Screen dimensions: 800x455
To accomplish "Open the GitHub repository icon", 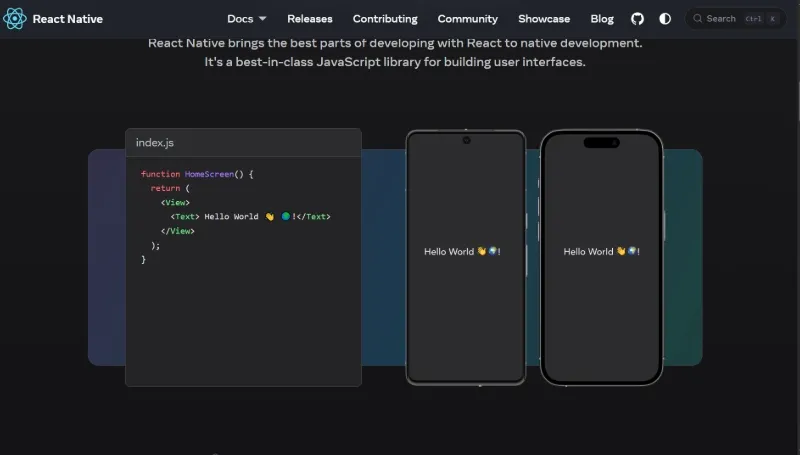I will pyautogui.click(x=637, y=19).
